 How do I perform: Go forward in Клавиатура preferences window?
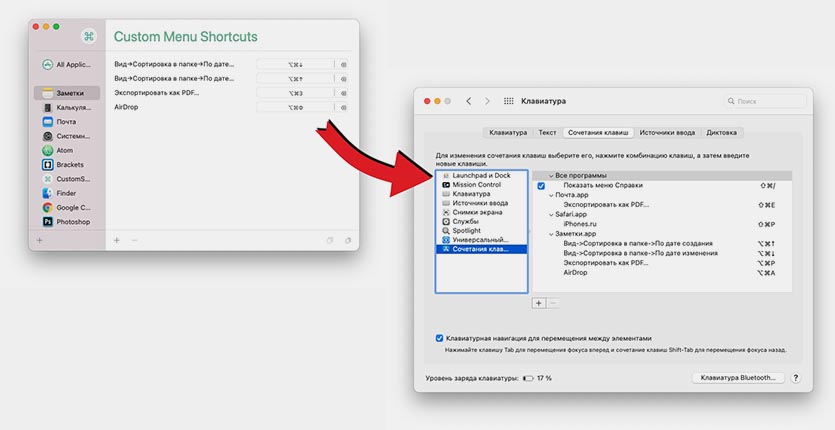click(487, 101)
